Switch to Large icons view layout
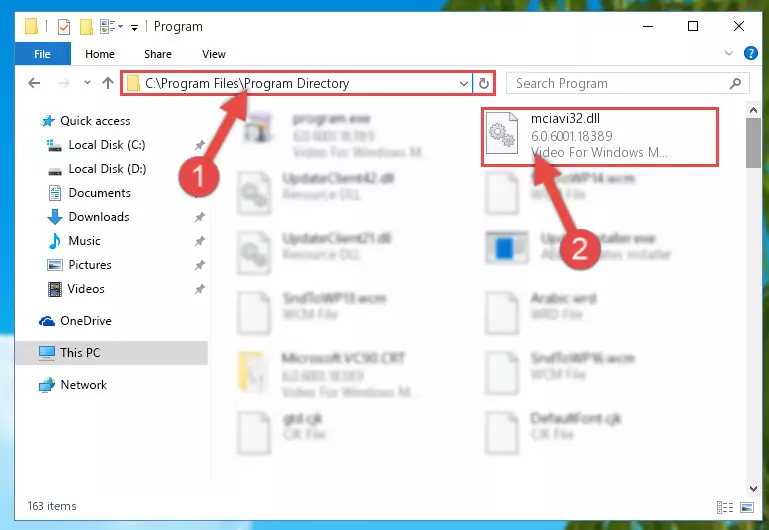769x530 pixels. pyautogui.click(x=747, y=507)
